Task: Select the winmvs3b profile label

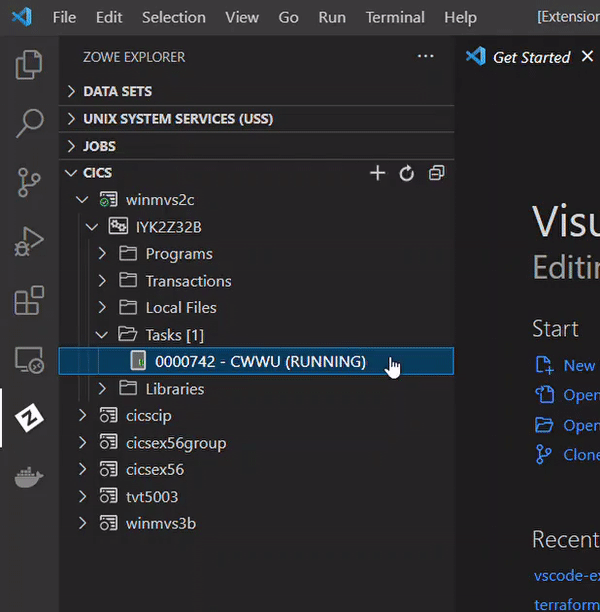Action: [161, 523]
